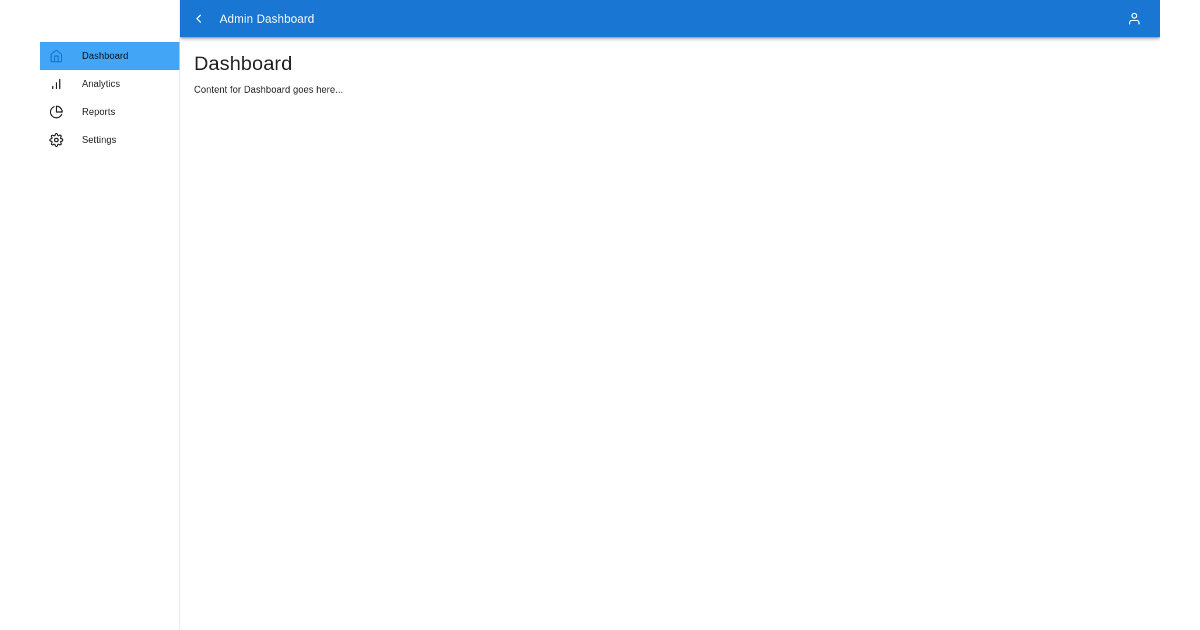Click the Dashboard page heading

click(x=243, y=63)
